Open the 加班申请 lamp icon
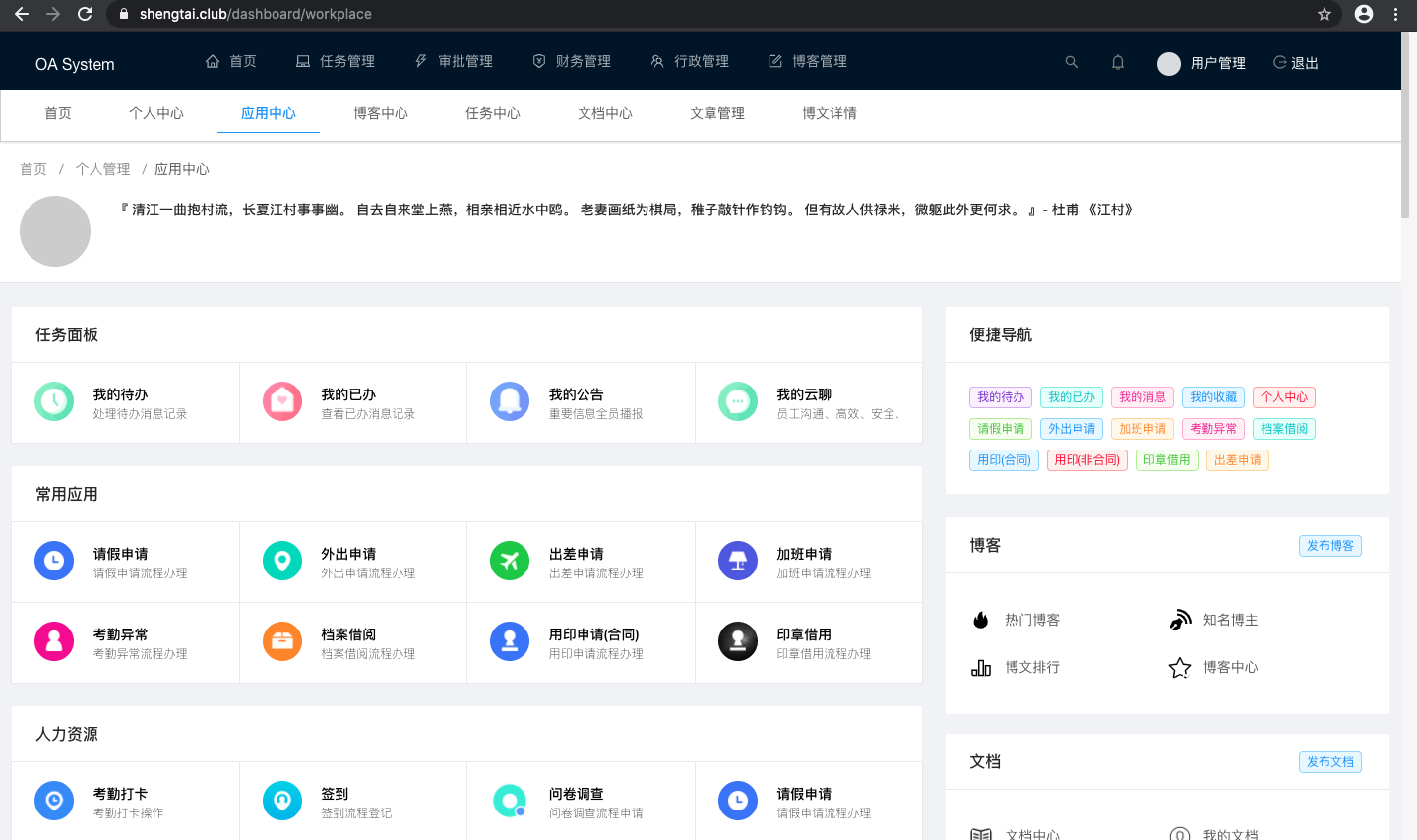The width and height of the screenshot is (1417, 840). pyautogui.click(x=738, y=561)
